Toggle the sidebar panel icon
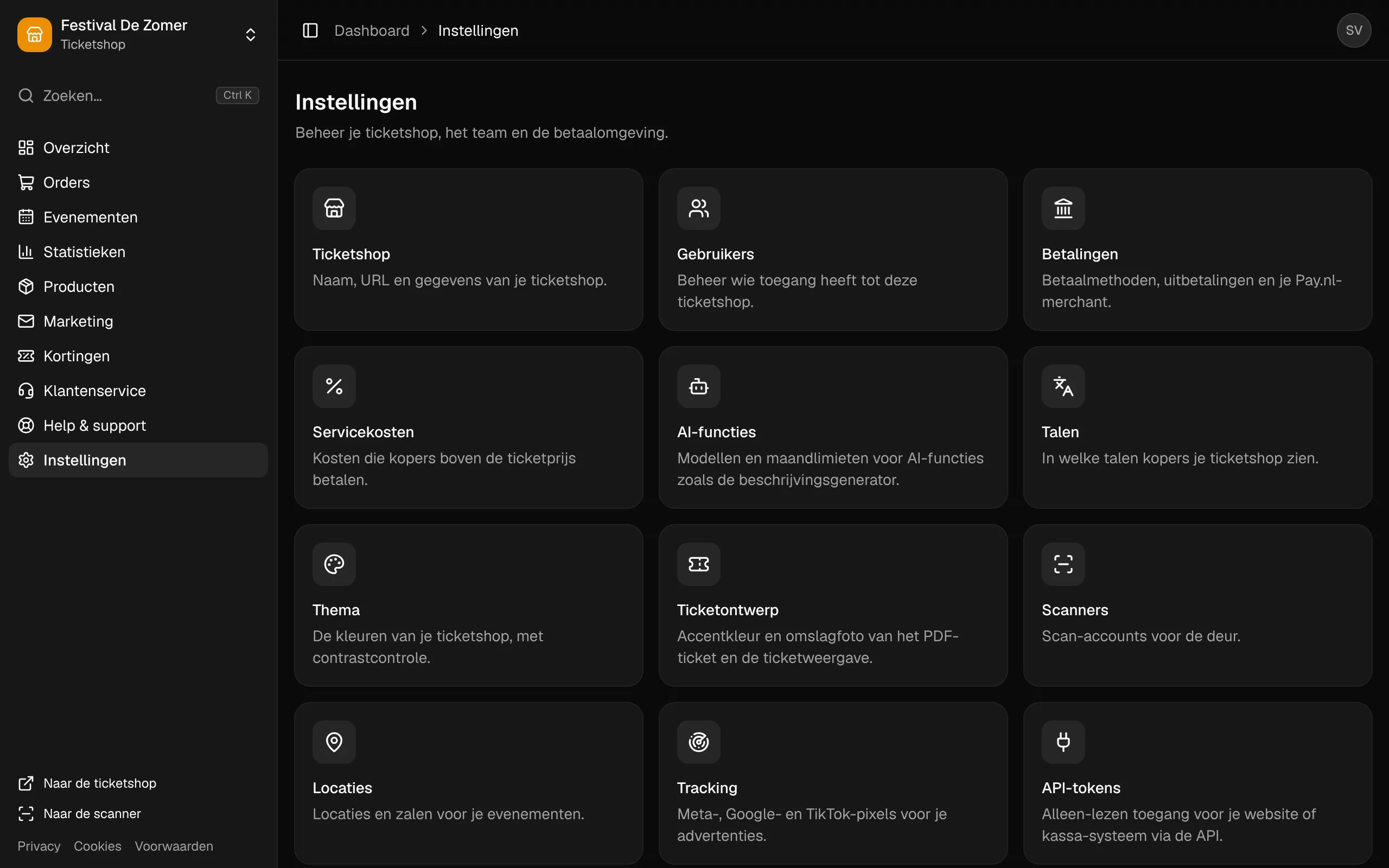This screenshot has width=1389, height=868. coord(310,30)
